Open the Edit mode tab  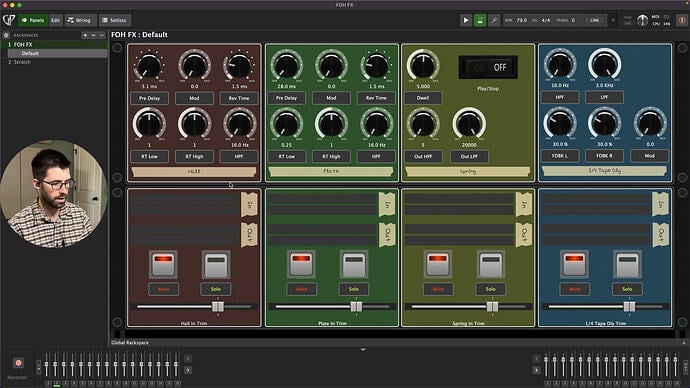[x=55, y=20]
